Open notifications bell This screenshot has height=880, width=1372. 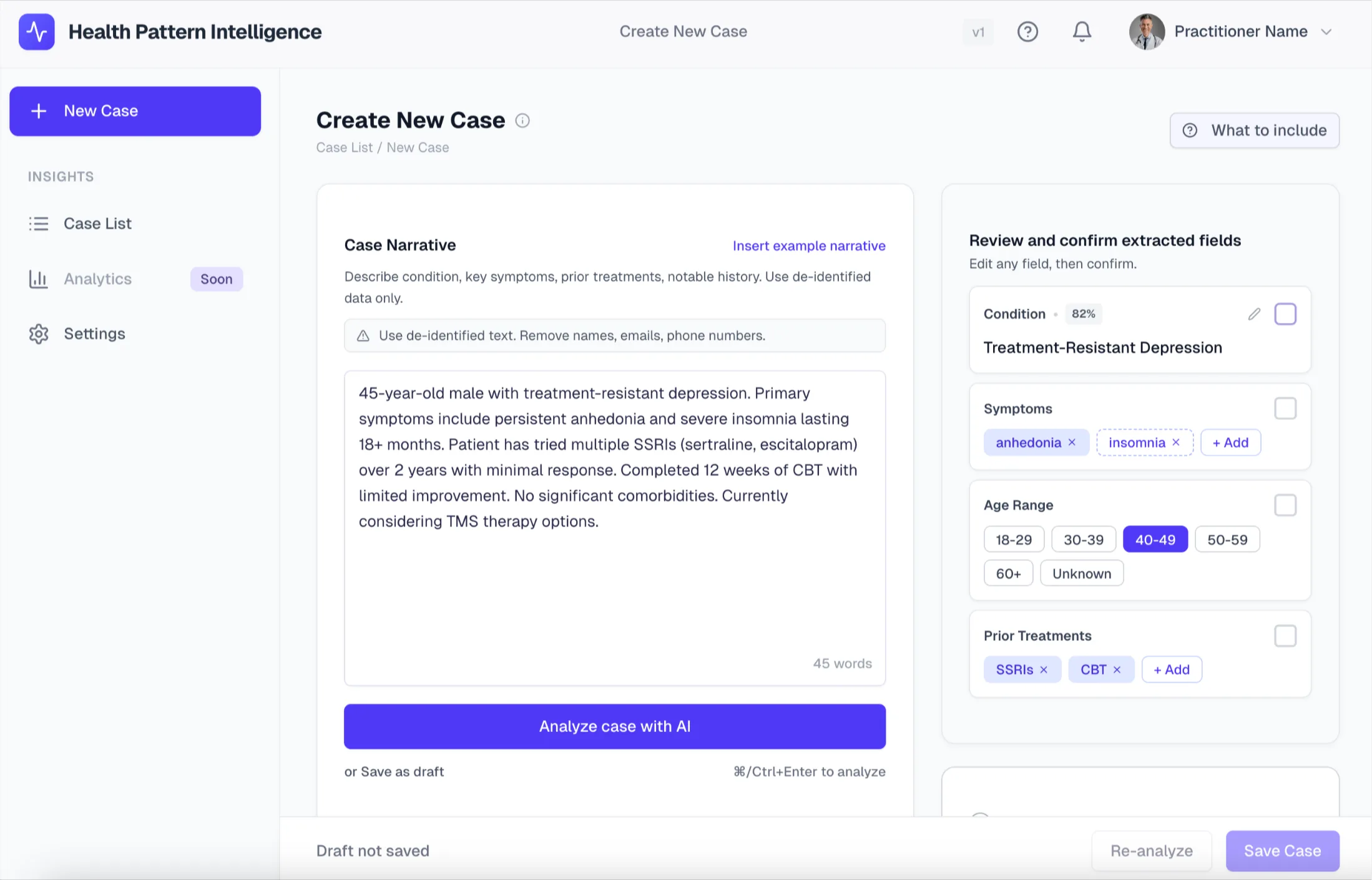tap(1082, 32)
